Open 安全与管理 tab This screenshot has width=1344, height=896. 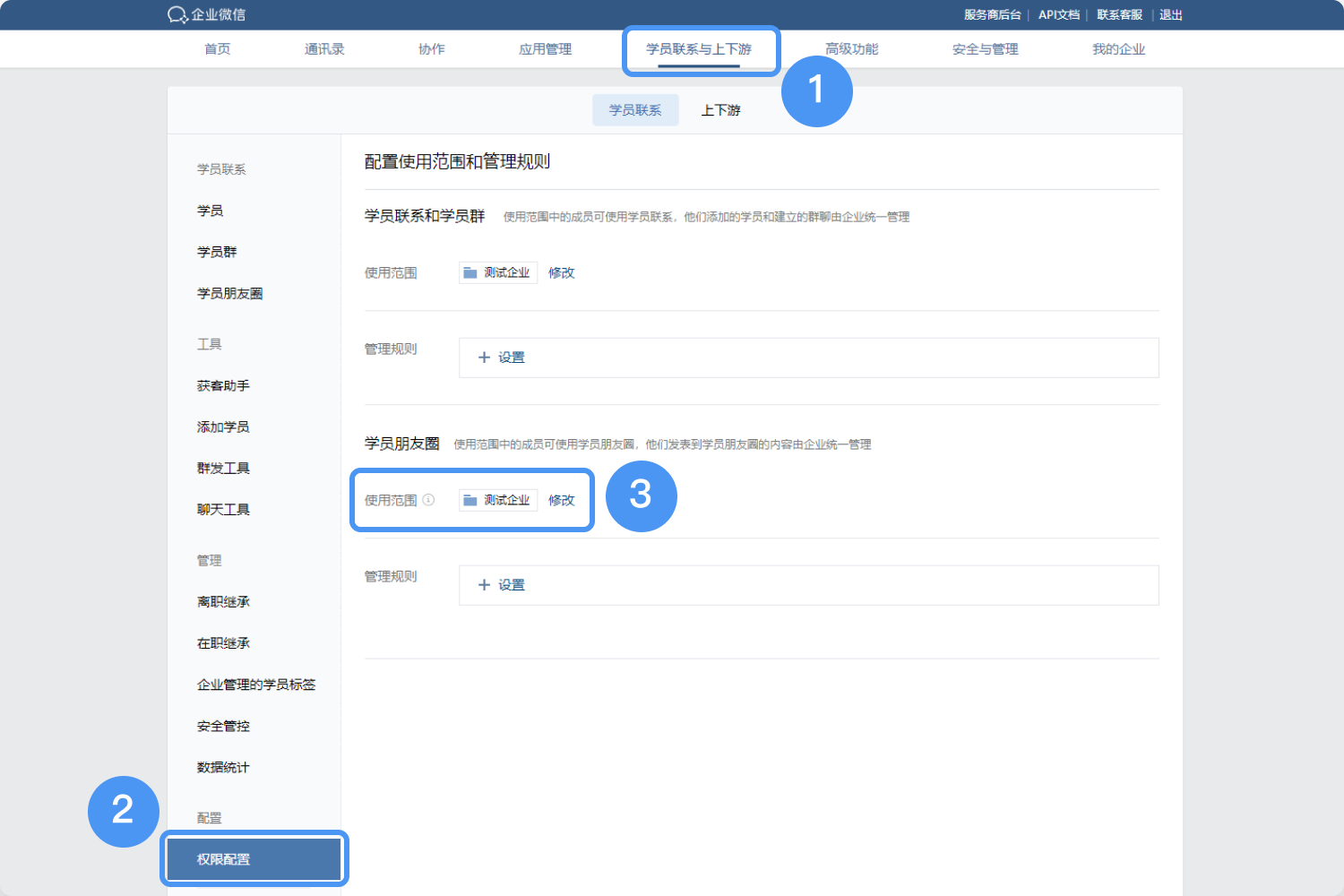tap(986, 49)
